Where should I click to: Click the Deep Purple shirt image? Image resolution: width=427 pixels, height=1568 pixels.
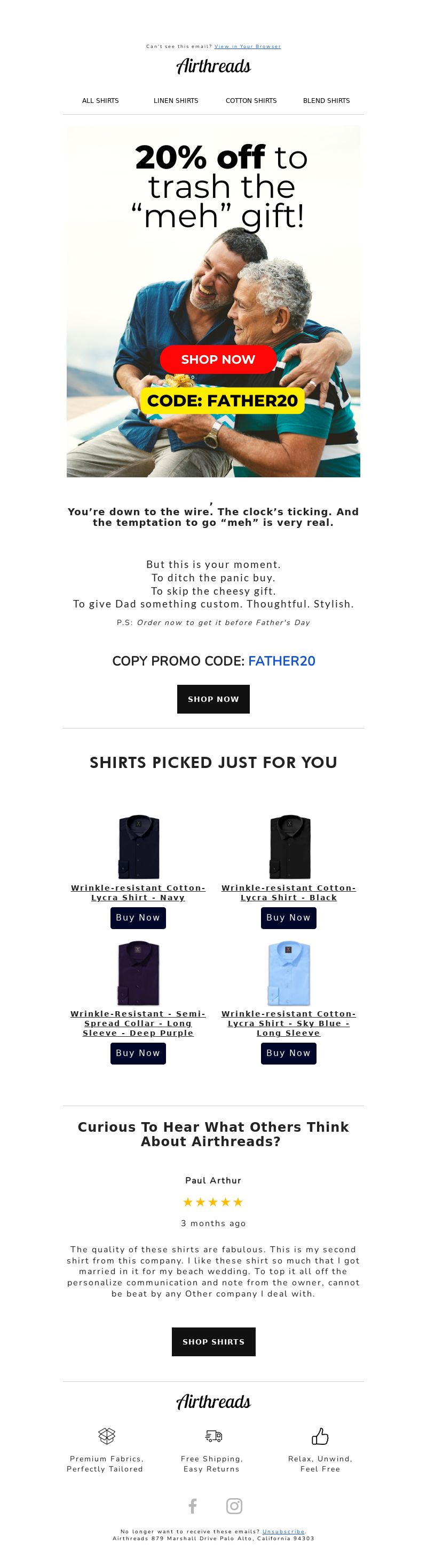pyautogui.click(x=138, y=974)
